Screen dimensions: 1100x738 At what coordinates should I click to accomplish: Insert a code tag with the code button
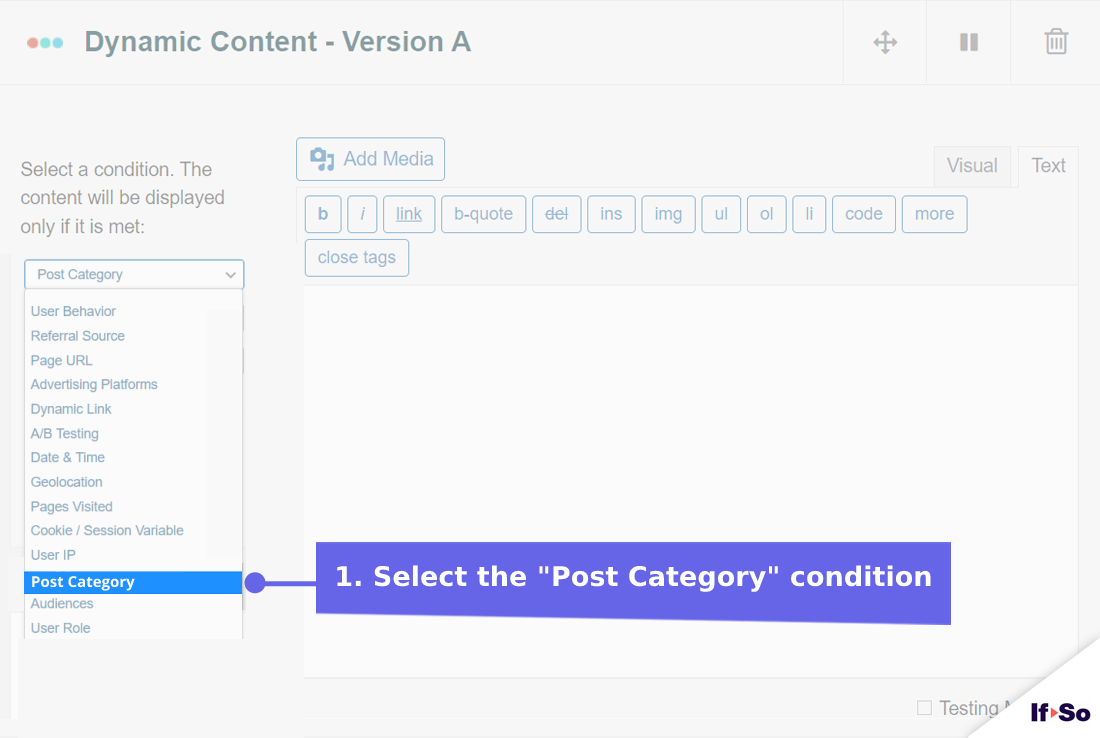[x=863, y=213]
